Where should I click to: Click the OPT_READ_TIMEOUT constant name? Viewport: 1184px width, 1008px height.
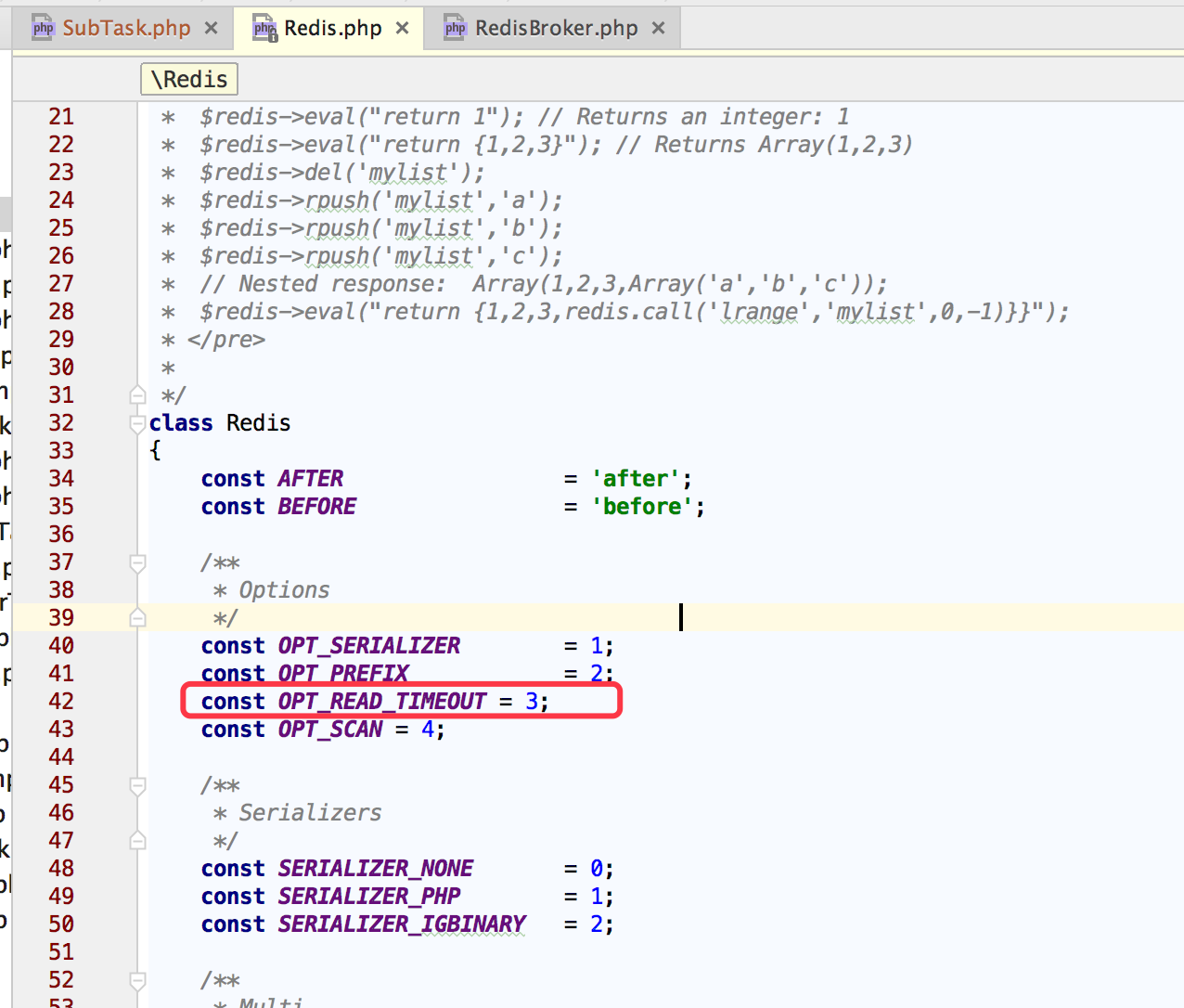coord(382,702)
